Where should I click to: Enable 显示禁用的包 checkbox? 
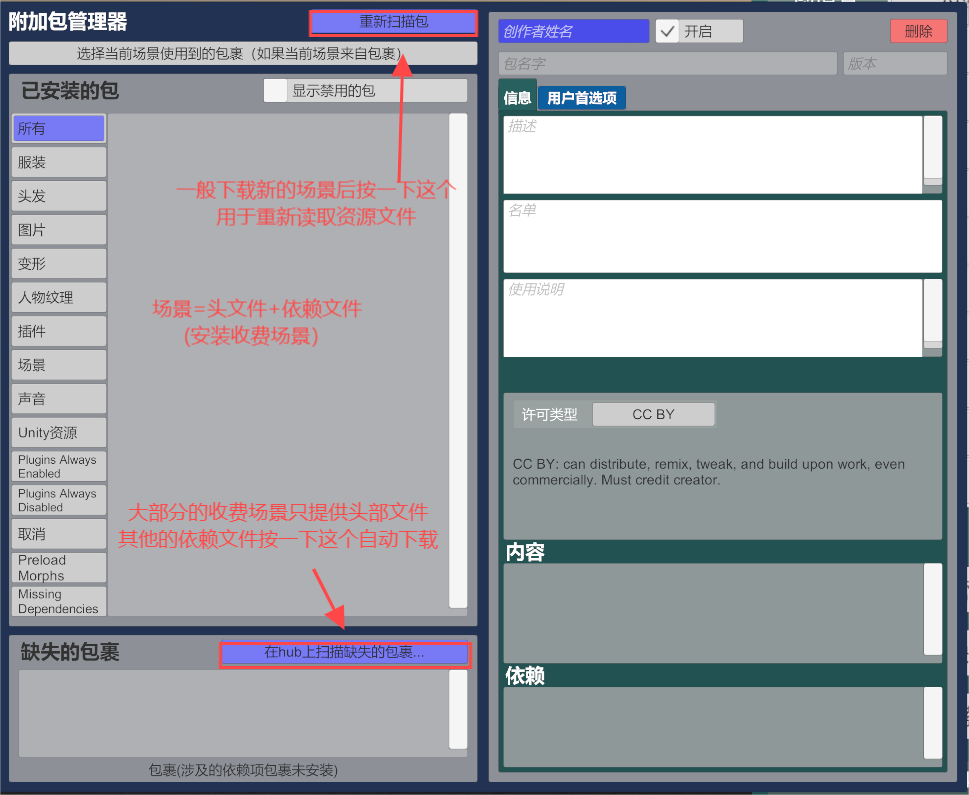tap(275, 90)
